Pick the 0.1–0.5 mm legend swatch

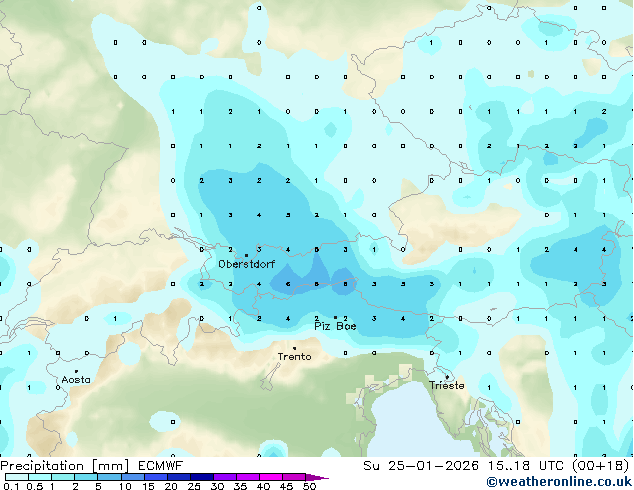(17, 477)
